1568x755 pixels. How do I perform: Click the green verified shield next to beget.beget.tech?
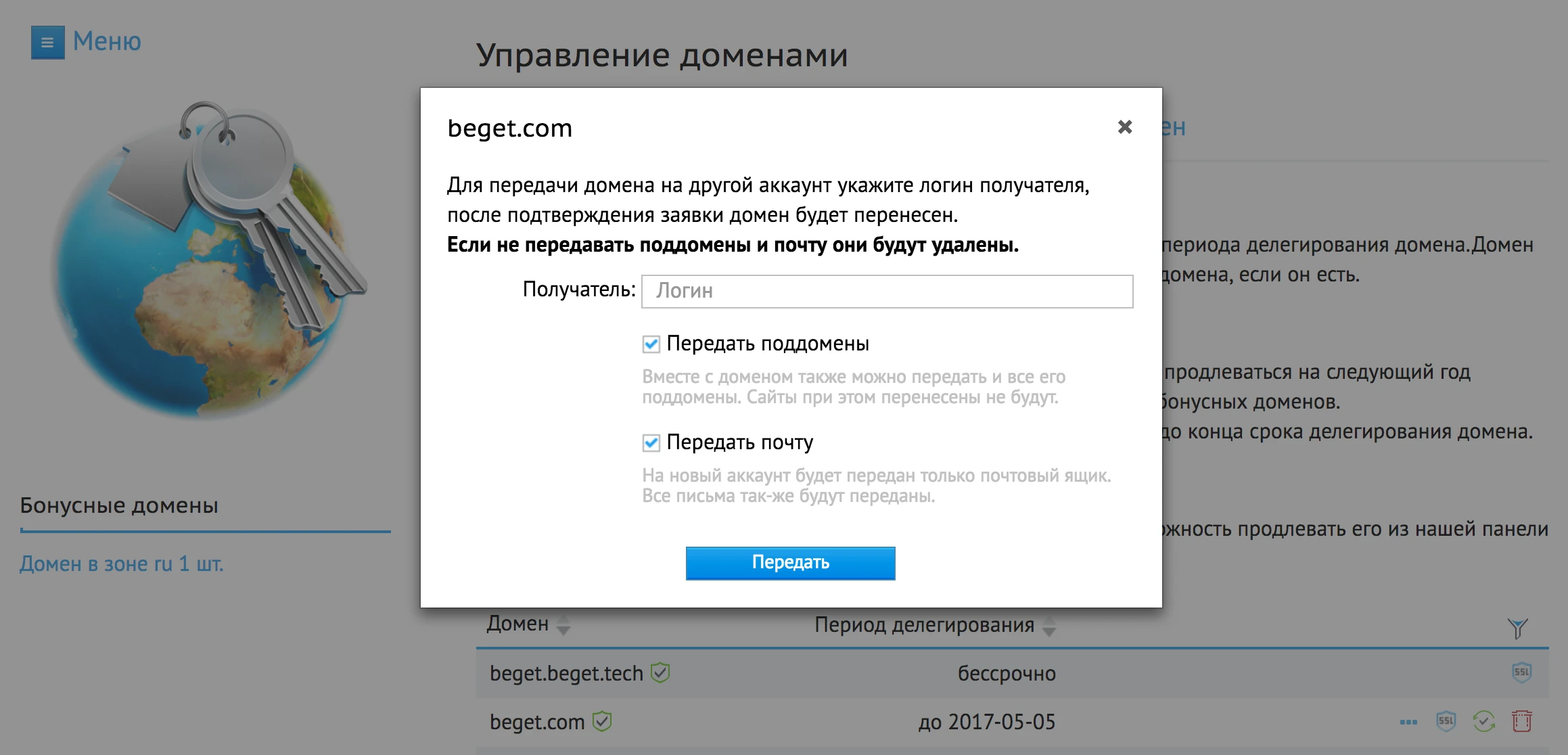pyautogui.click(x=661, y=672)
